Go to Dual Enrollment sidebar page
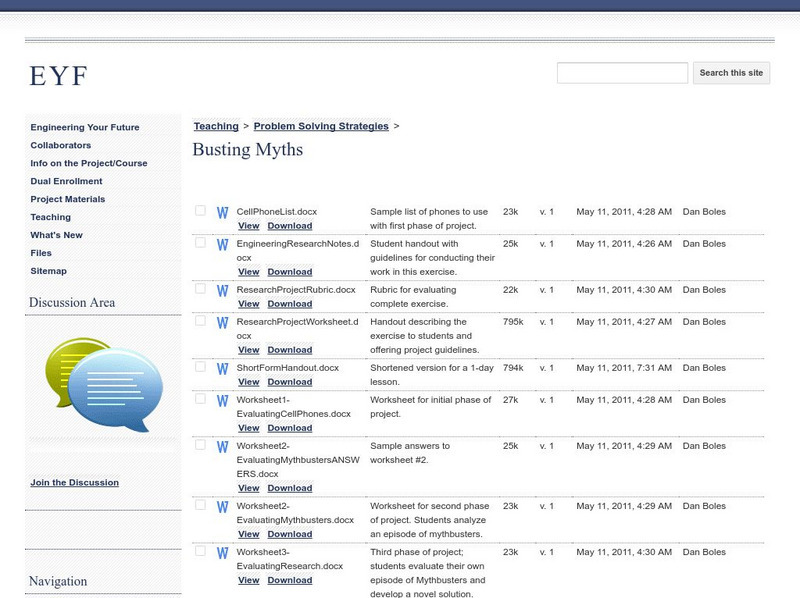 coord(66,181)
